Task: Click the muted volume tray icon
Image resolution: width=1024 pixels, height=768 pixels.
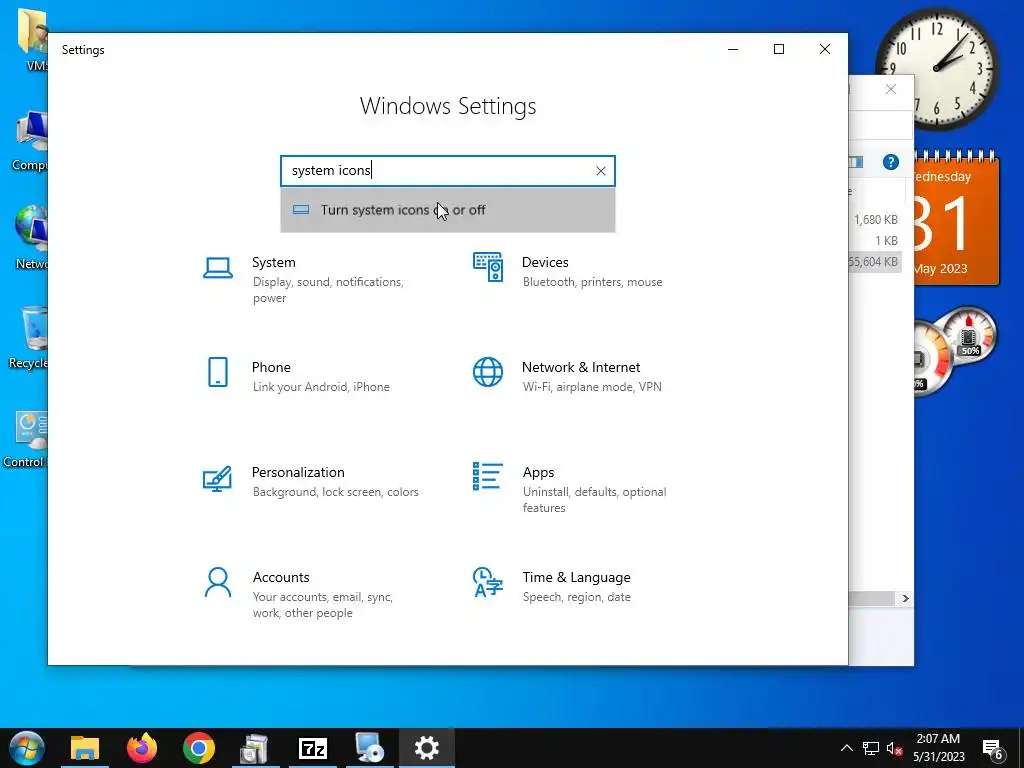Action: point(895,748)
